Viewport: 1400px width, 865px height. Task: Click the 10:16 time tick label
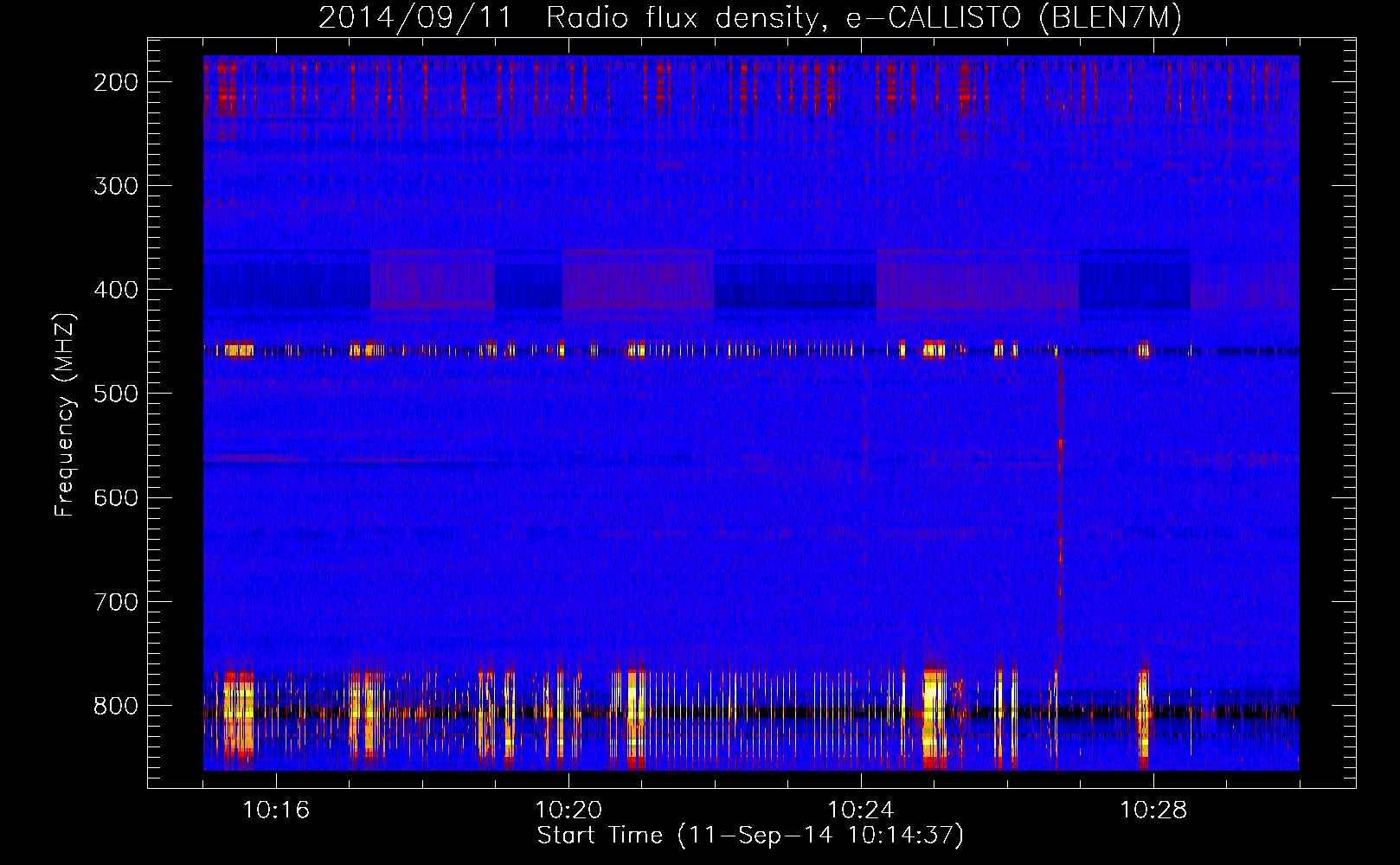[276, 811]
